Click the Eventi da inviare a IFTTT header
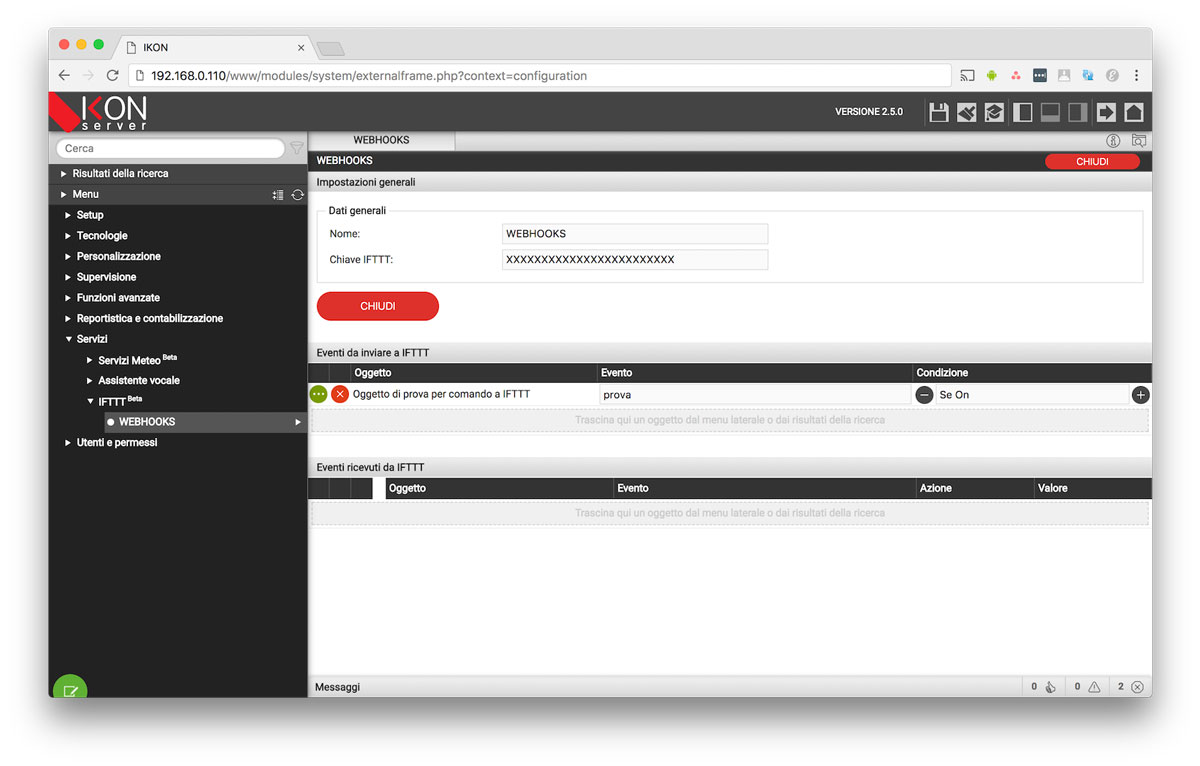The height and width of the screenshot is (766, 1200). [730, 353]
